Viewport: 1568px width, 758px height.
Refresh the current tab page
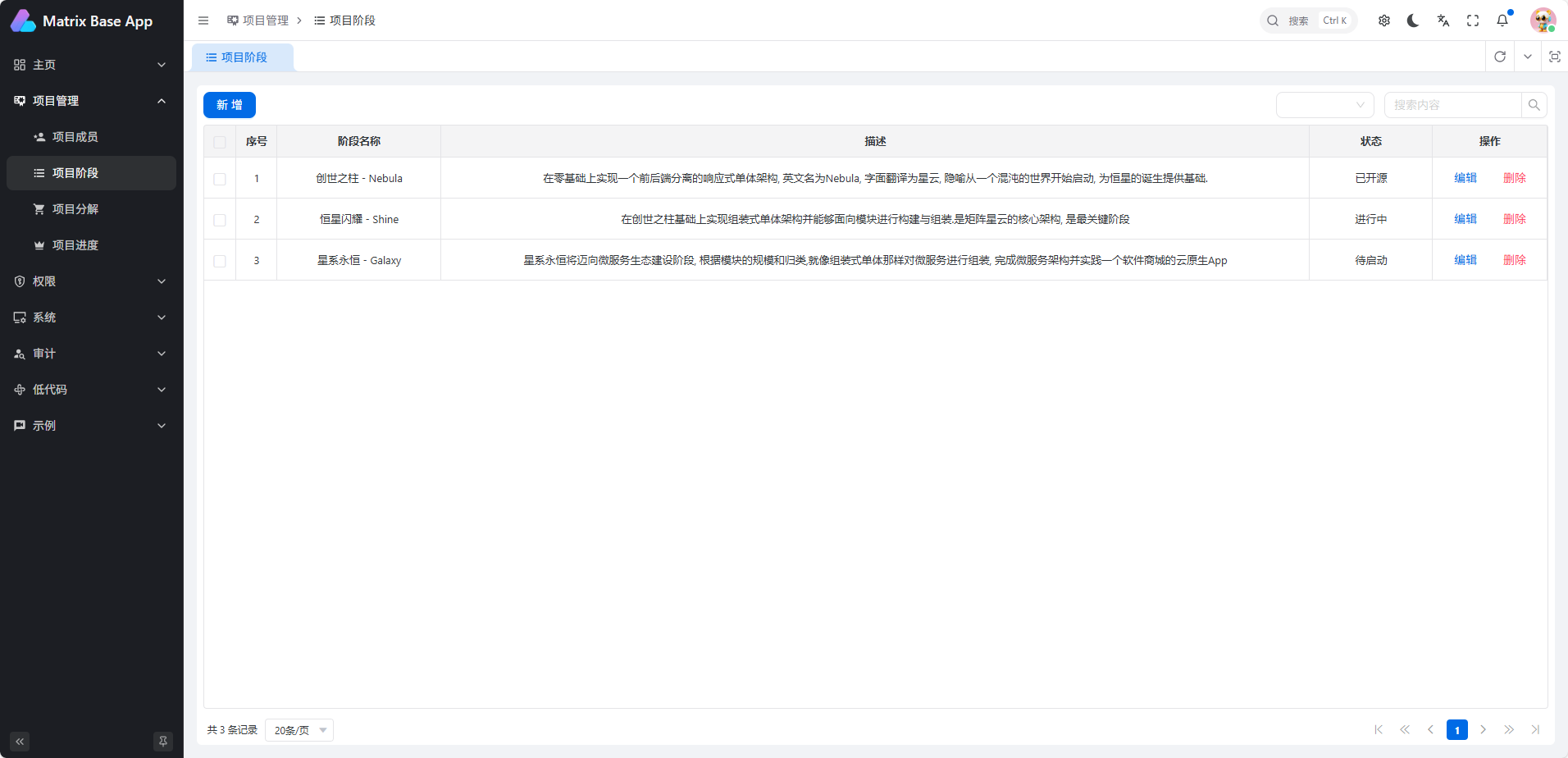pos(1500,57)
